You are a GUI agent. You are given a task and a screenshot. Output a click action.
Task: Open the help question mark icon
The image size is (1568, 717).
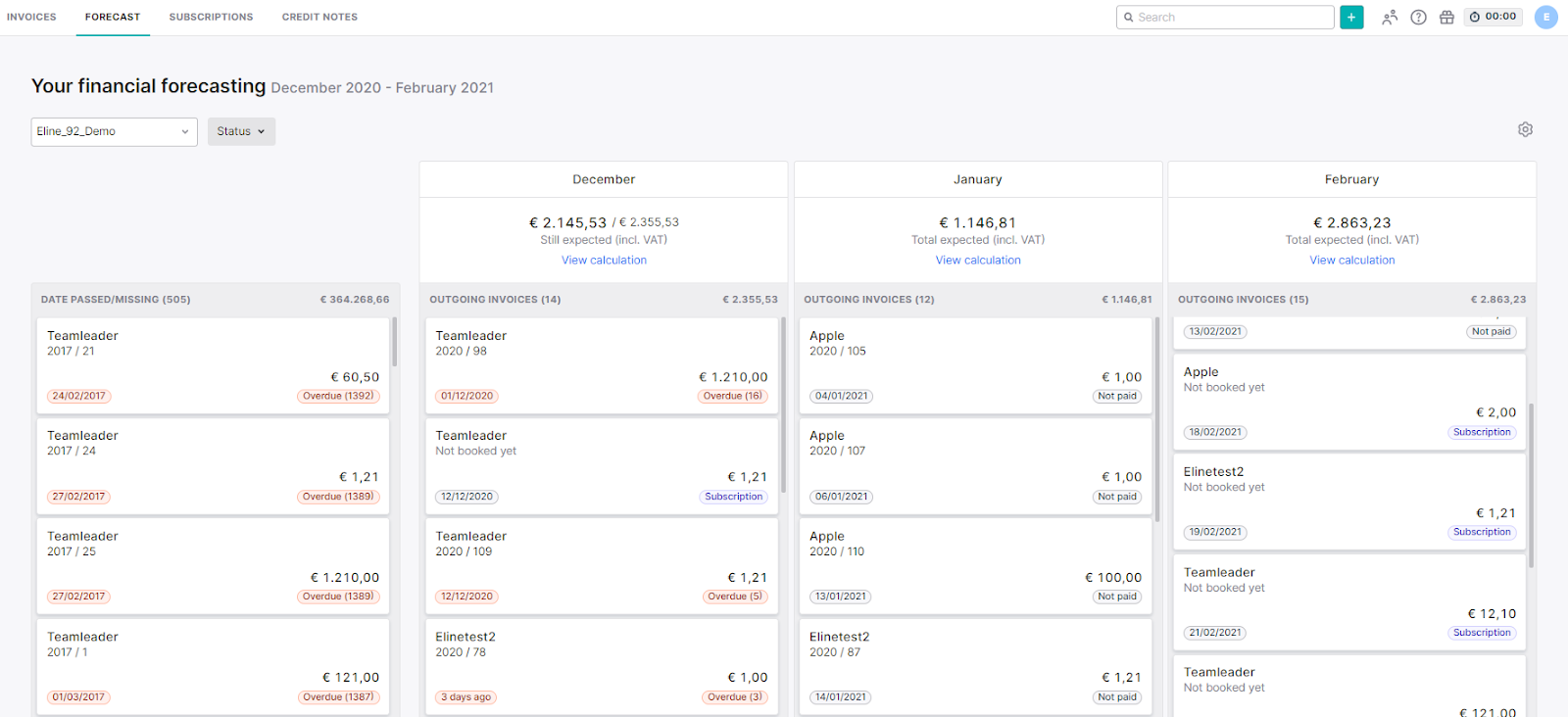click(x=1418, y=17)
